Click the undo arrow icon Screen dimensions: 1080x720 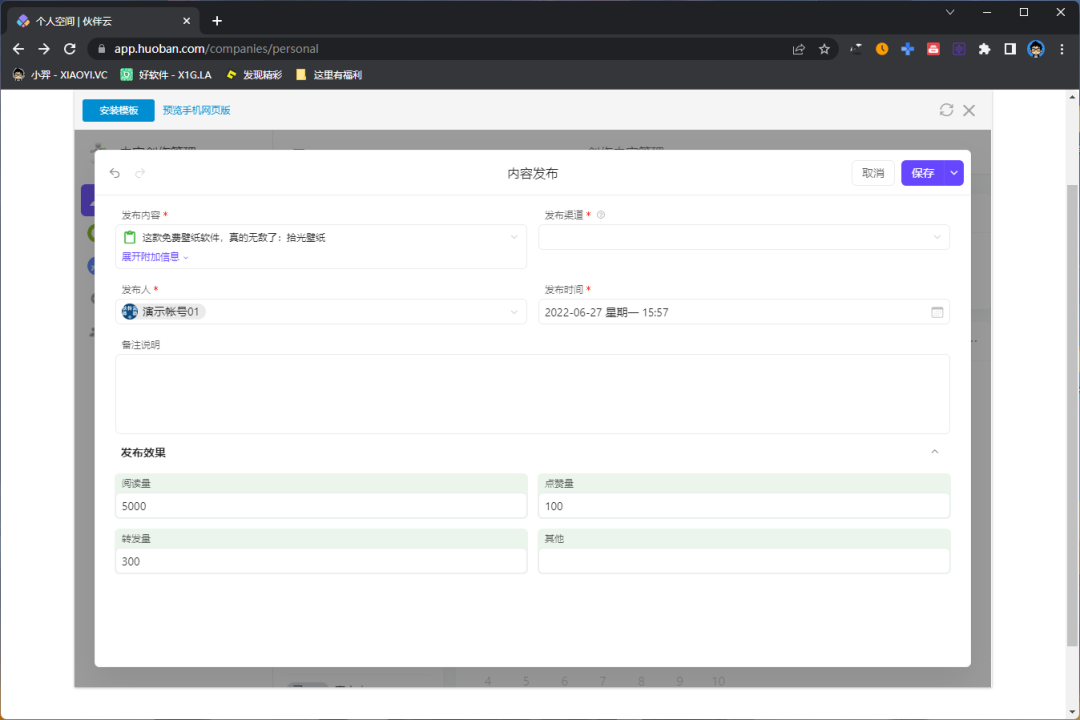(114, 172)
